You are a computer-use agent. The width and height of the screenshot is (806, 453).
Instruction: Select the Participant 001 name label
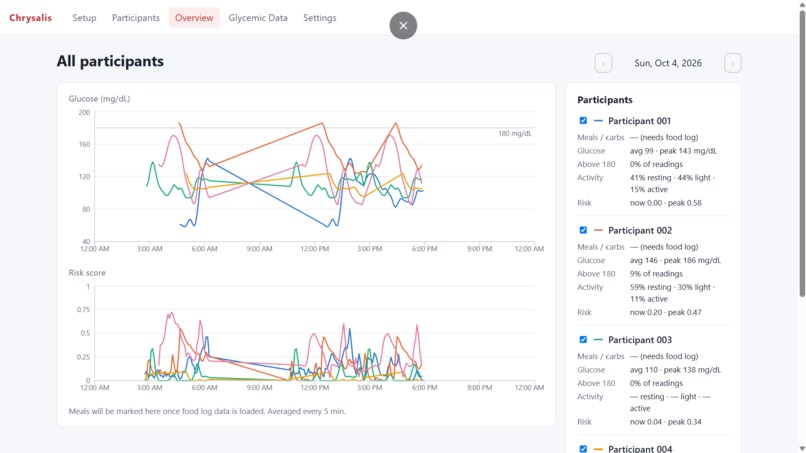point(639,121)
